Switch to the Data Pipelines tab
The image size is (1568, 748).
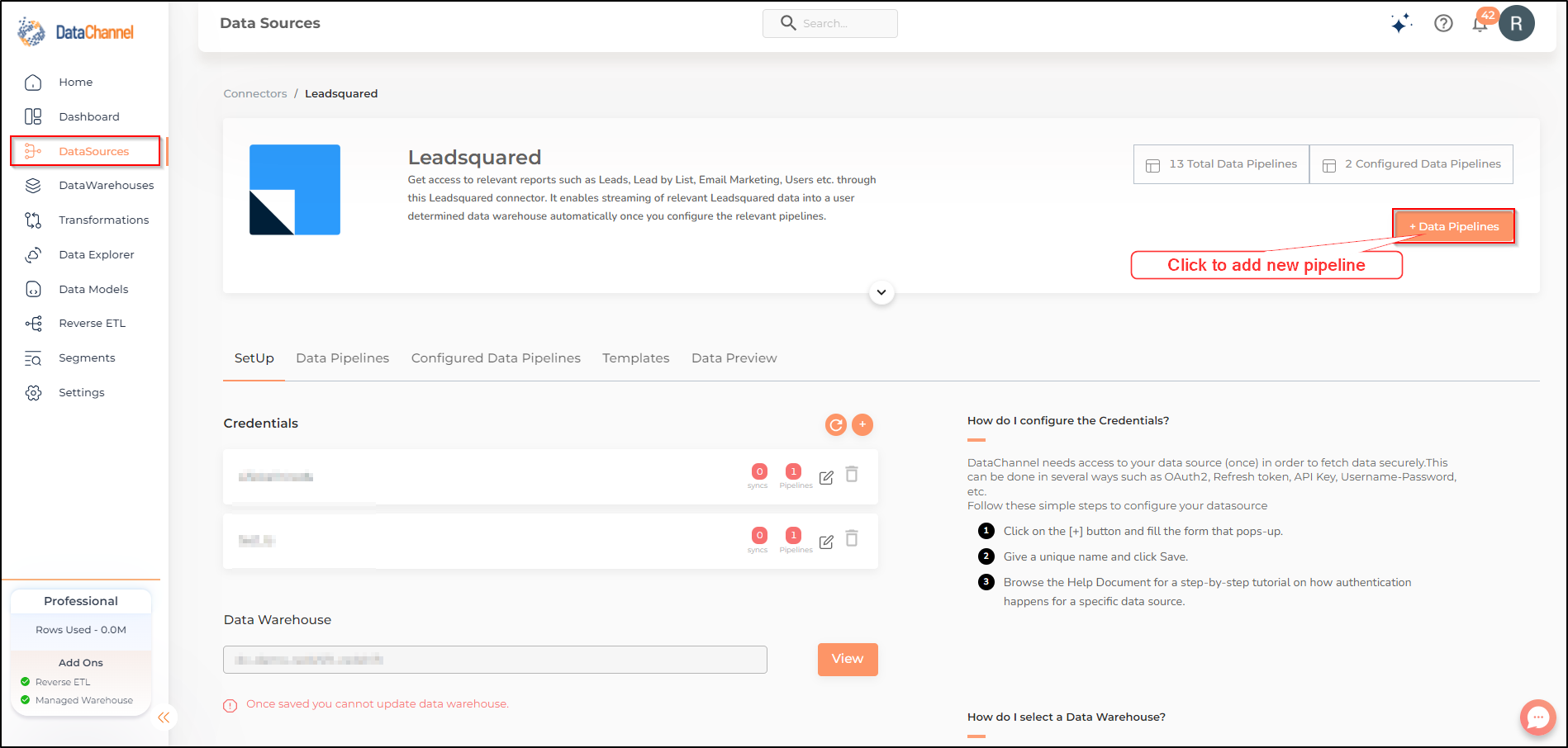click(x=343, y=358)
